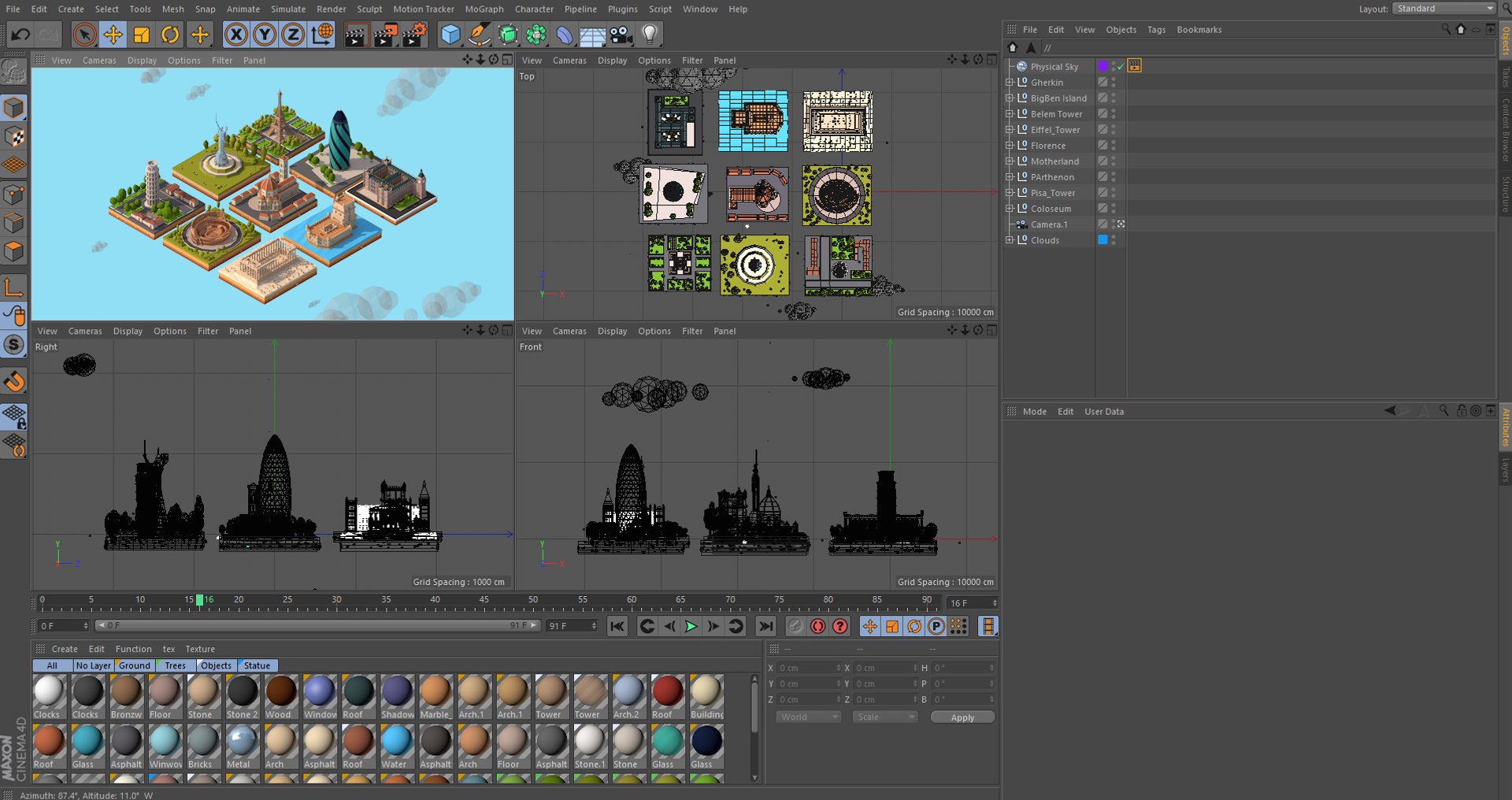
Task: Expand the Coloseum object tree
Action: point(1009,209)
